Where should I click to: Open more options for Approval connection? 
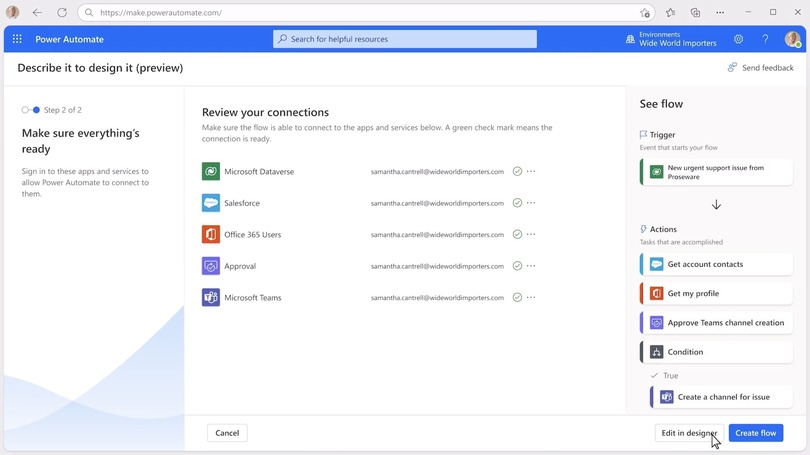tap(531, 265)
